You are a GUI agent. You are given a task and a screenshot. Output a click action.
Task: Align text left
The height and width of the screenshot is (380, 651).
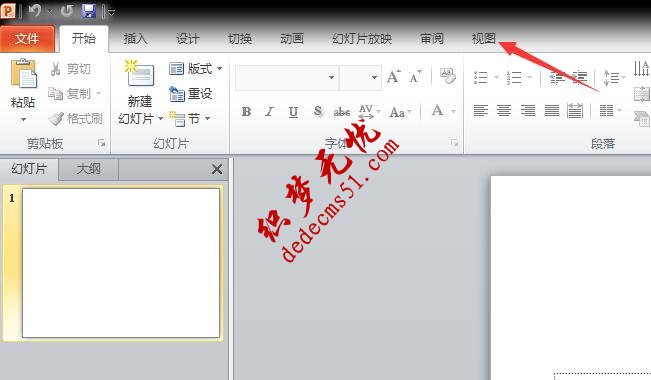pyautogui.click(x=481, y=110)
